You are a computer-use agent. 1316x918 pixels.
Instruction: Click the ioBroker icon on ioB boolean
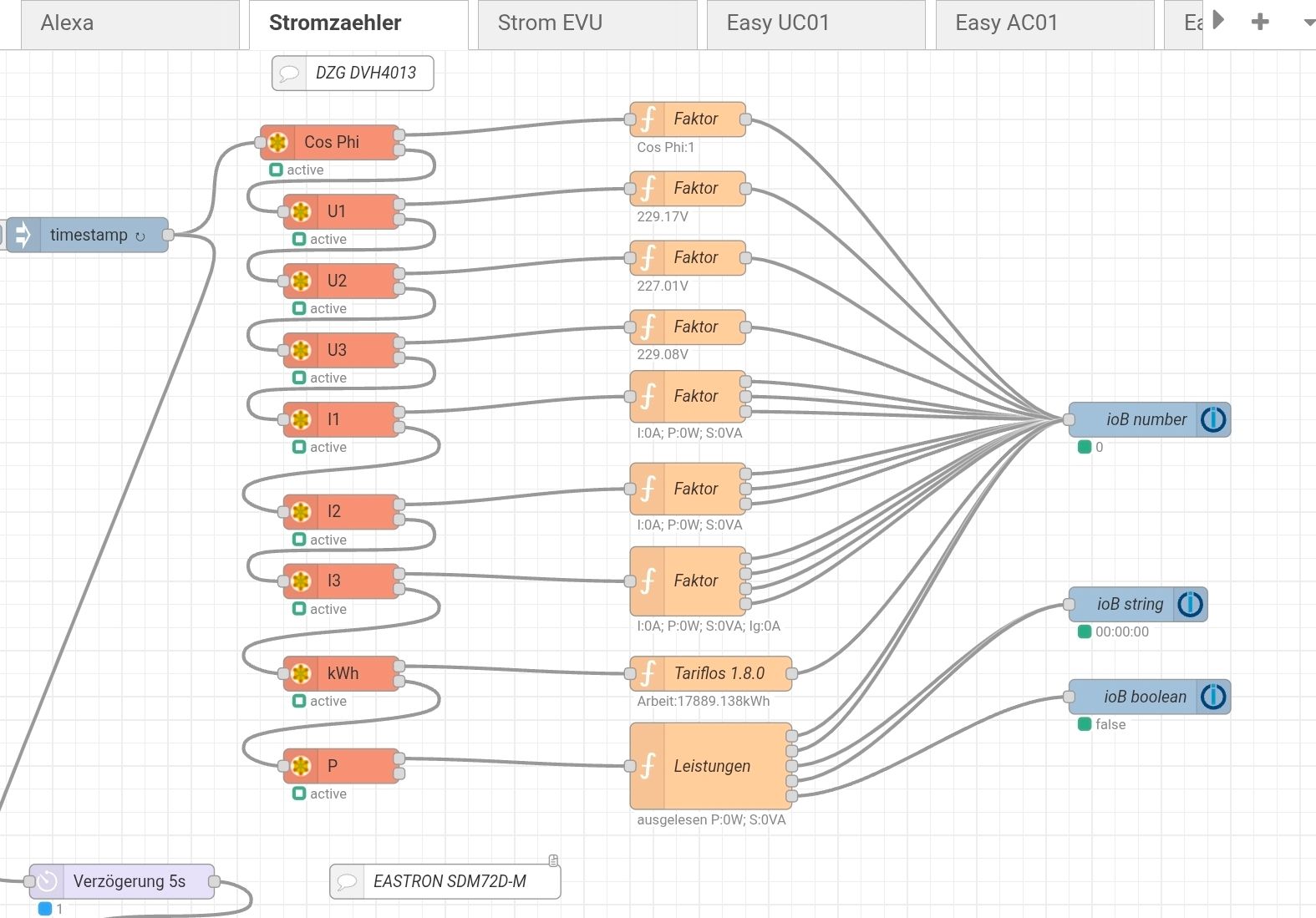(1213, 697)
